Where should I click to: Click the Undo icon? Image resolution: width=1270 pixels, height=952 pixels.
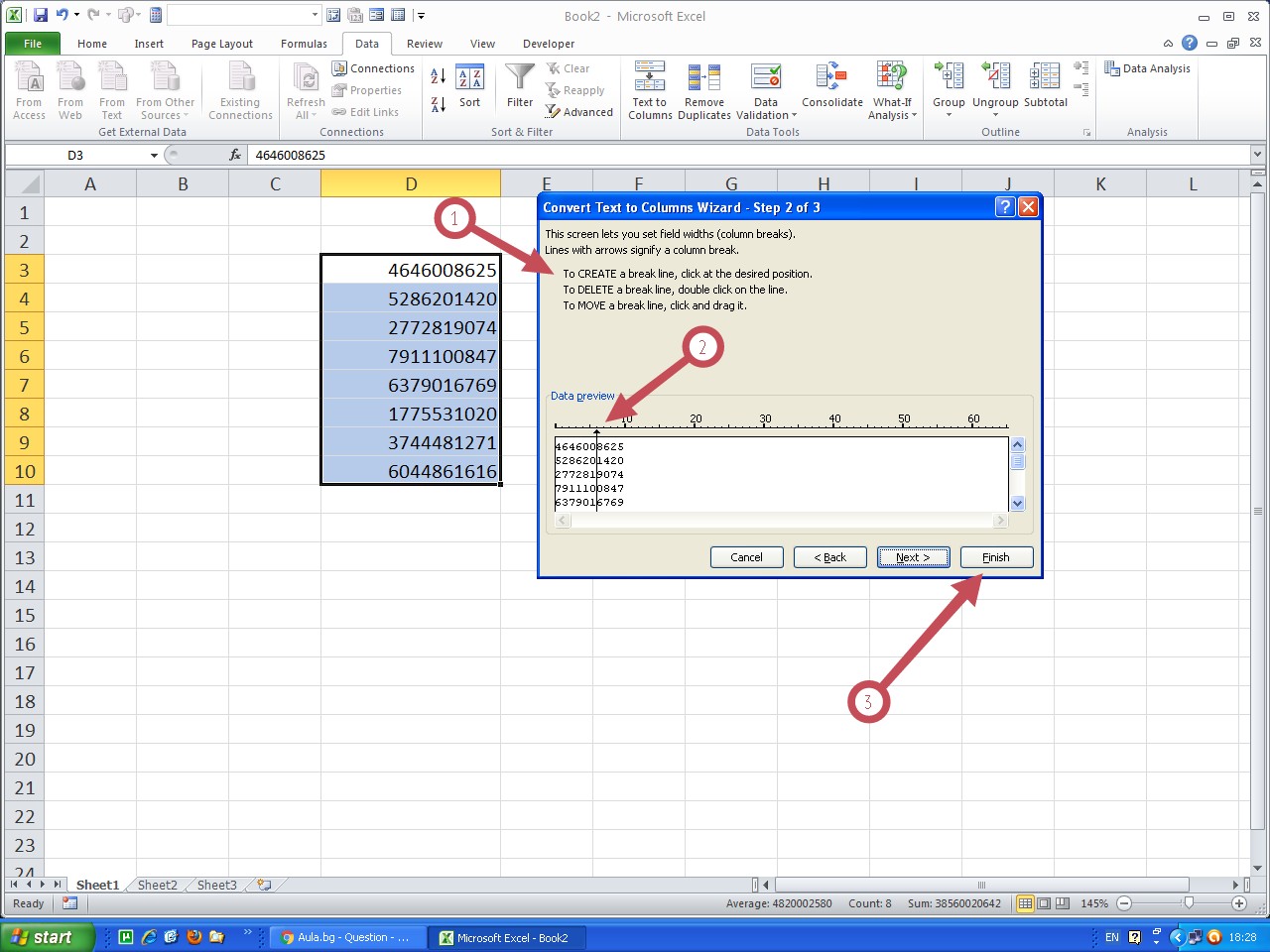coord(63,15)
